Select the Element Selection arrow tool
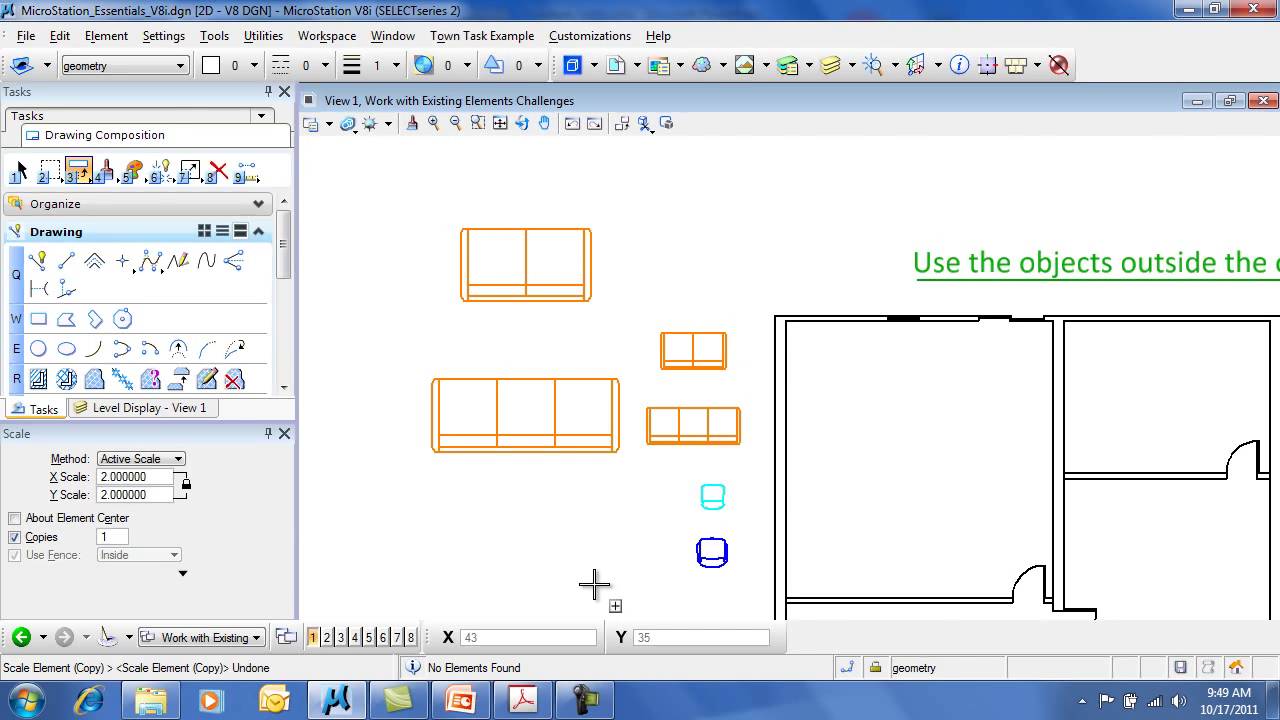This screenshot has height=720, width=1280. click(21, 172)
